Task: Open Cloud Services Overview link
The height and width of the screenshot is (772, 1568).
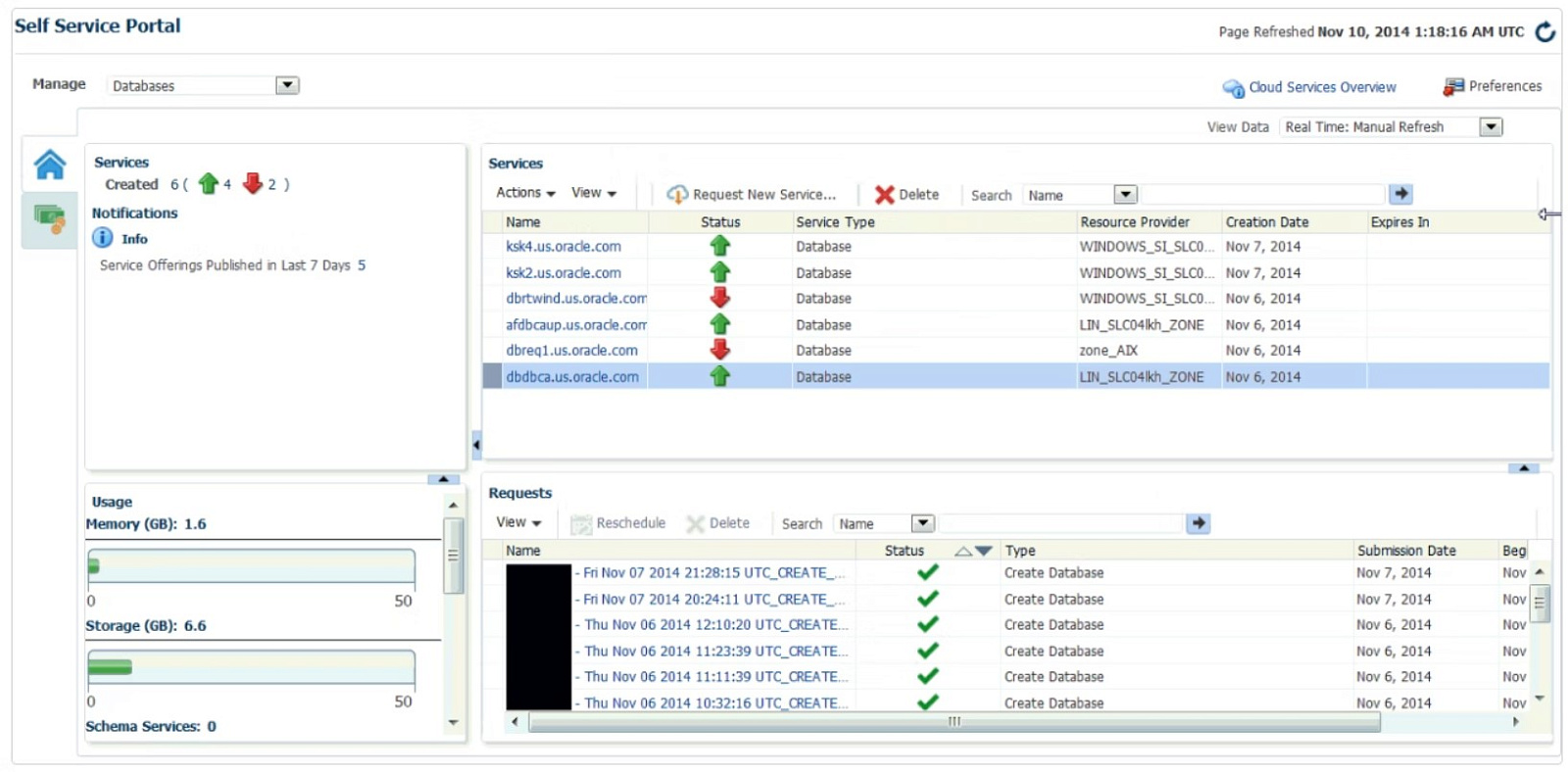Action: click(1322, 87)
